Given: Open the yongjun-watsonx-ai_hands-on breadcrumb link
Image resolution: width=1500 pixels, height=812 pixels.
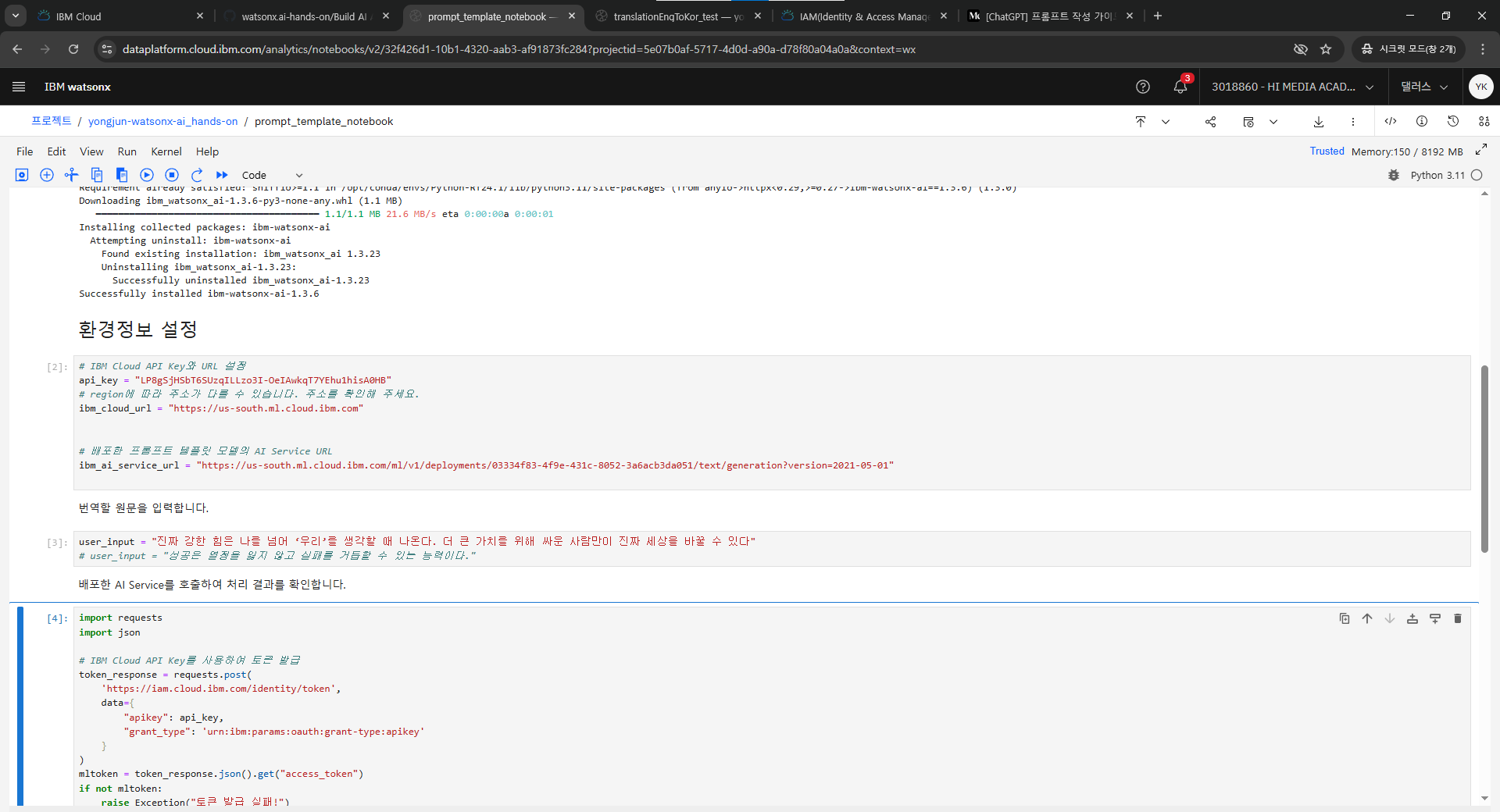Looking at the screenshot, I should pyautogui.click(x=163, y=121).
